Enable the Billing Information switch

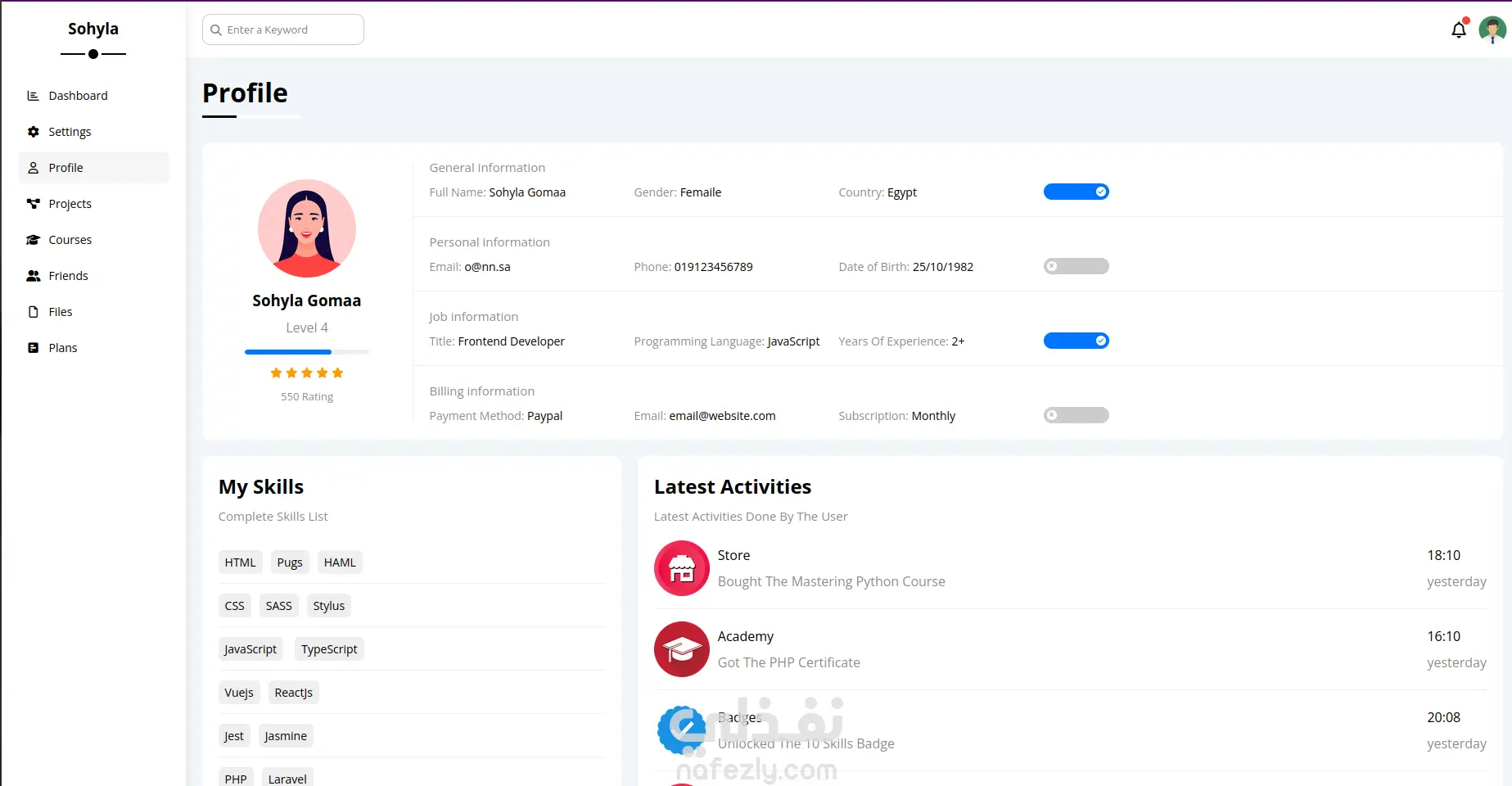tap(1076, 415)
